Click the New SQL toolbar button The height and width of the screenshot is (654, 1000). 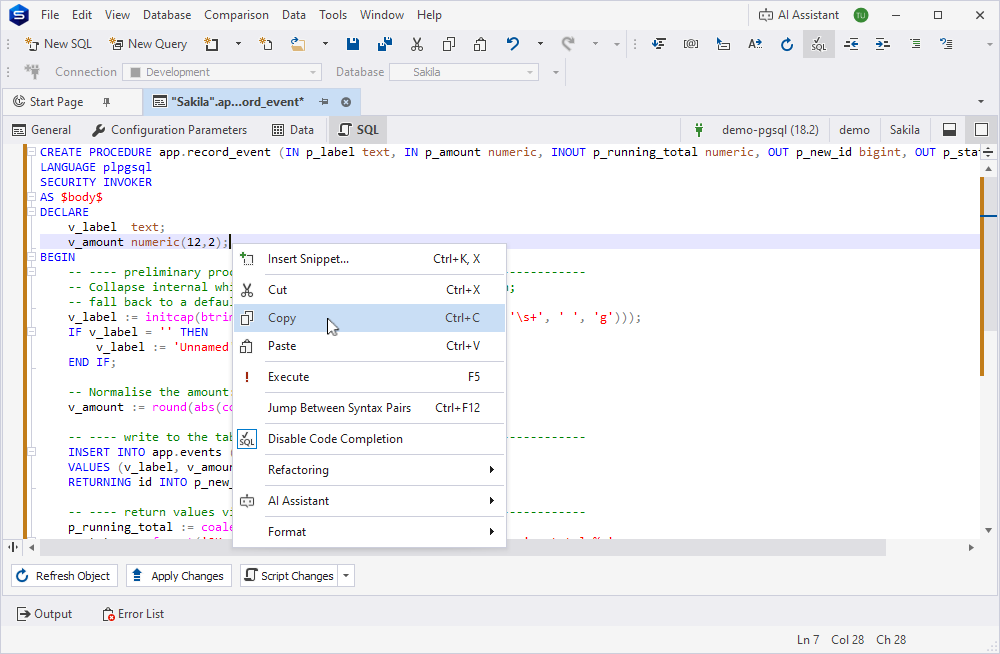58,44
